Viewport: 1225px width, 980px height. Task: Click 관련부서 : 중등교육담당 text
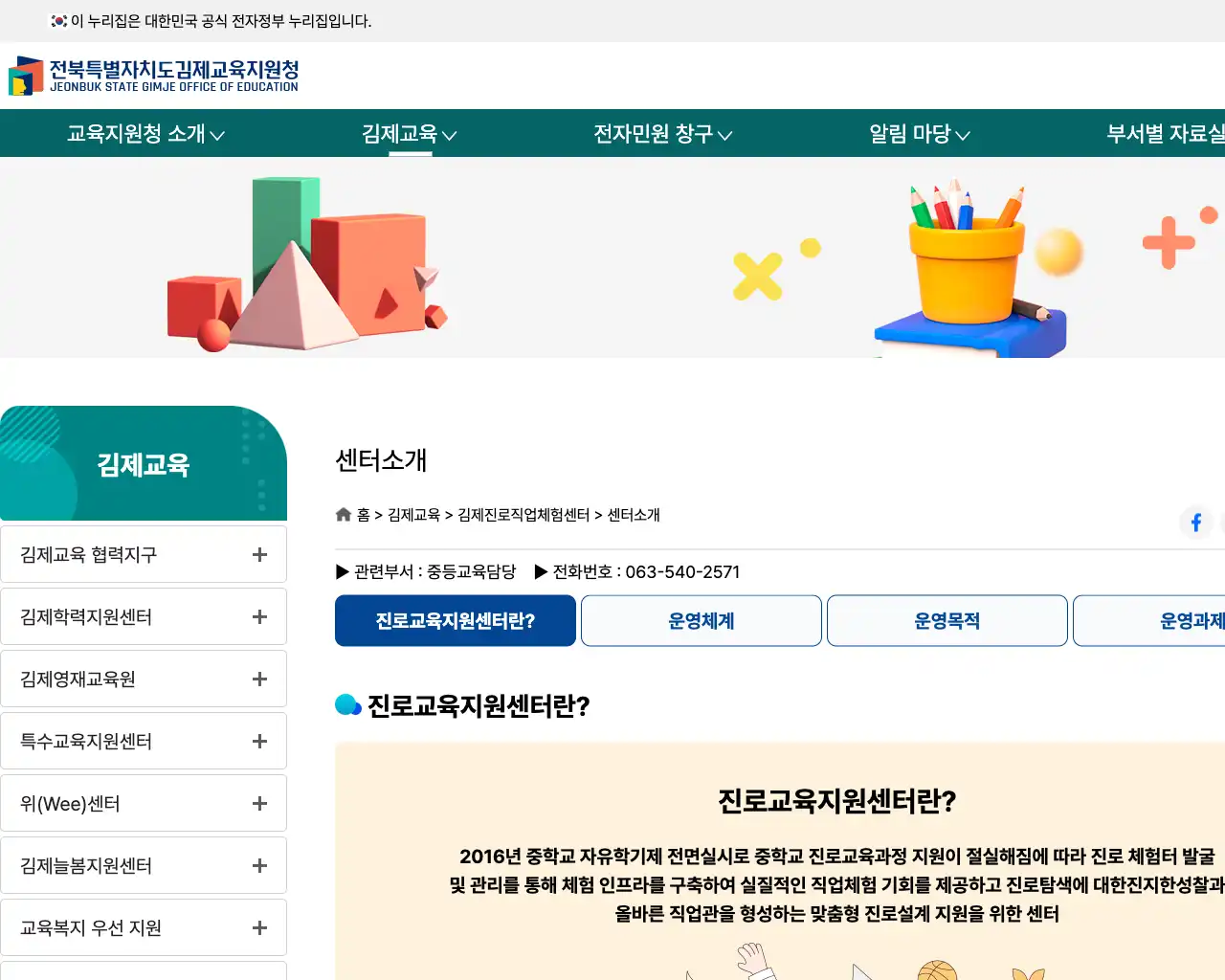[x=426, y=572]
